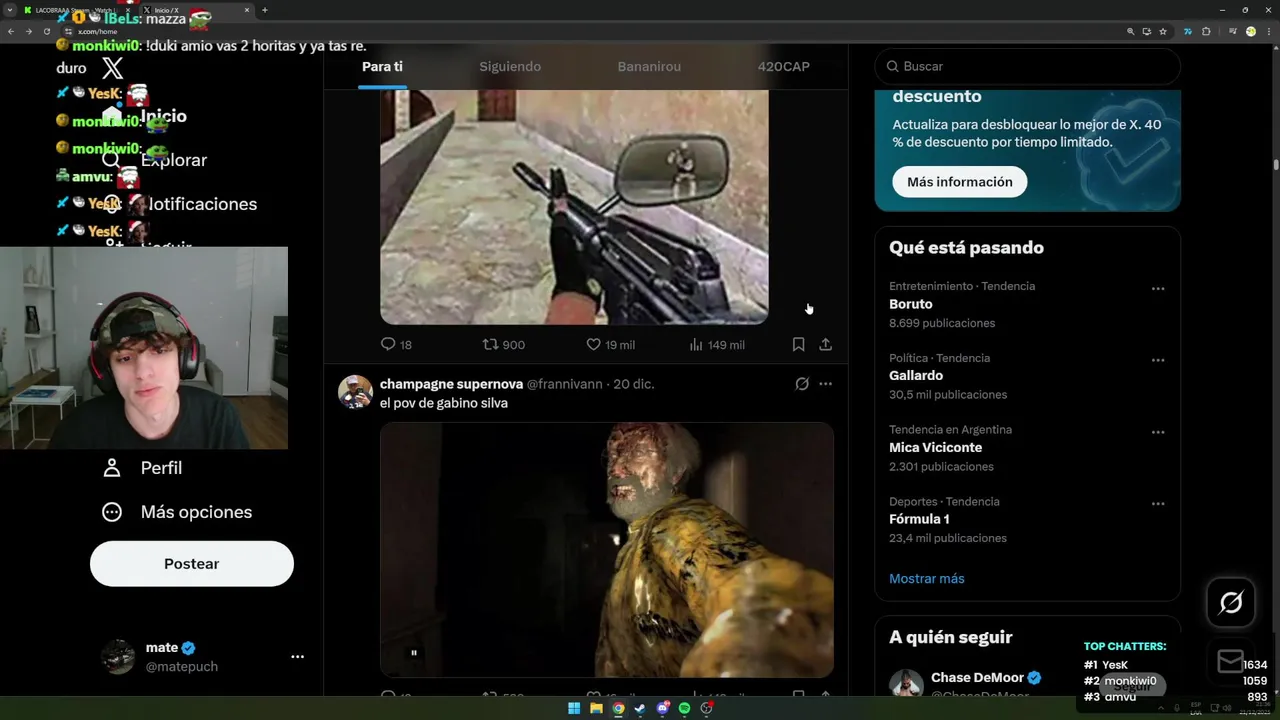1280x720 pixels.
Task: Bookmark the Counter-Strike image post
Action: click(x=798, y=344)
